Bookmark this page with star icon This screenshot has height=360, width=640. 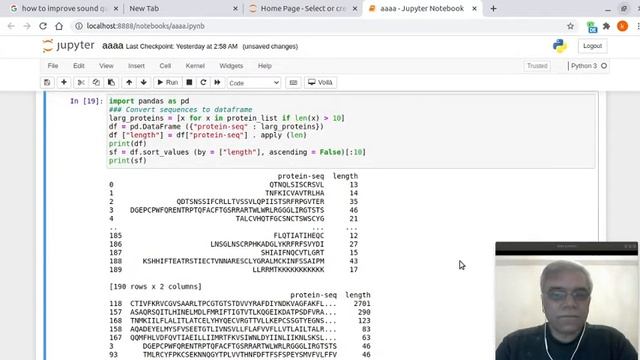[570, 26]
